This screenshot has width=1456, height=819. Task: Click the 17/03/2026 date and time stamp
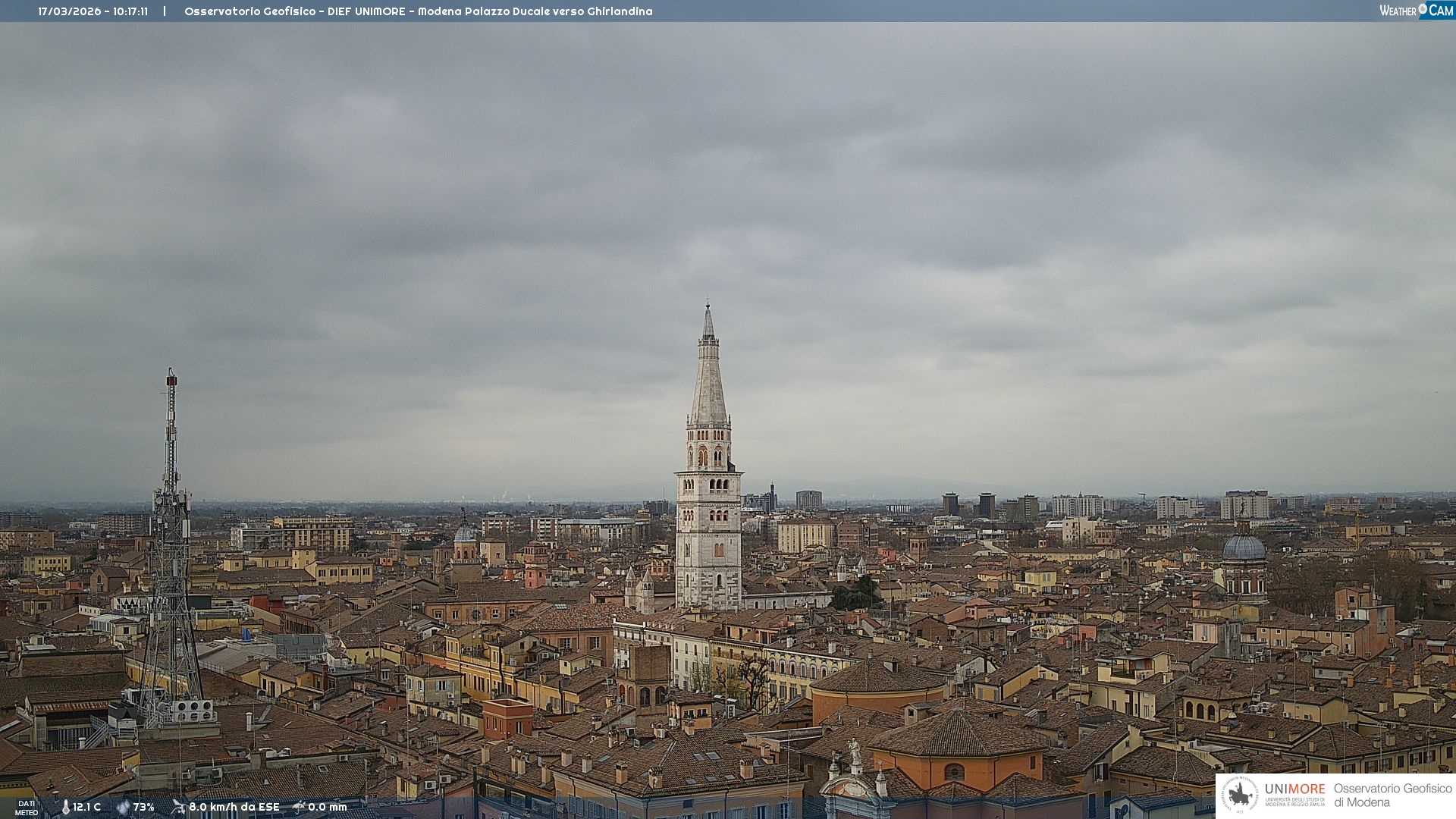click(x=93, y=11)
